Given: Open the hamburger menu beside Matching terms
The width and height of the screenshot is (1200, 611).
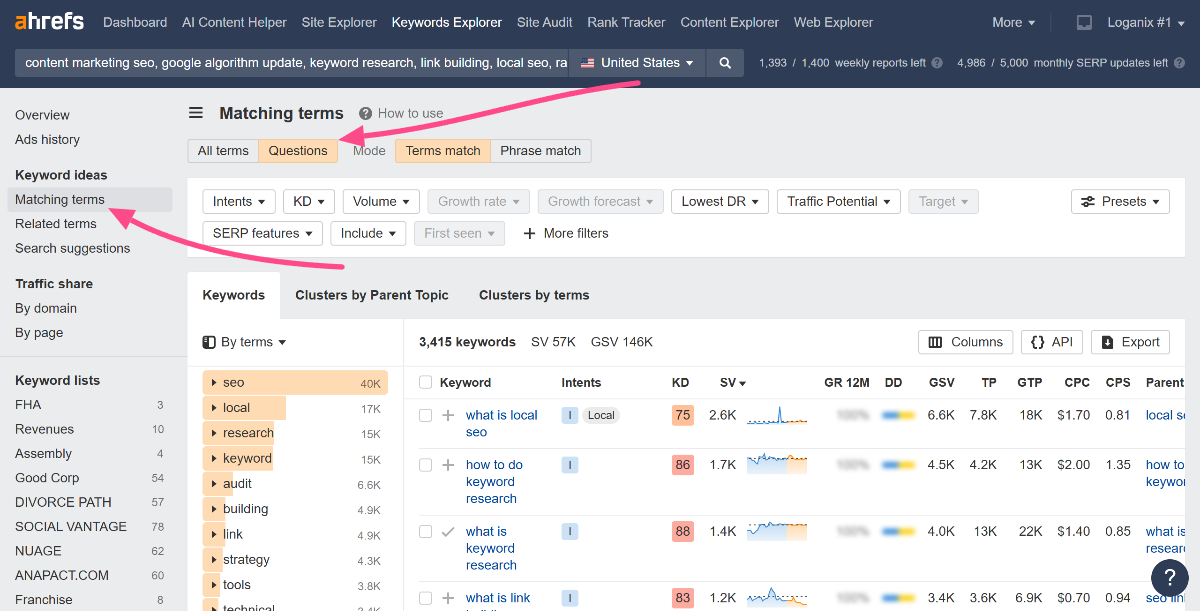Looking at the screenshot, I should click(196, 113).
